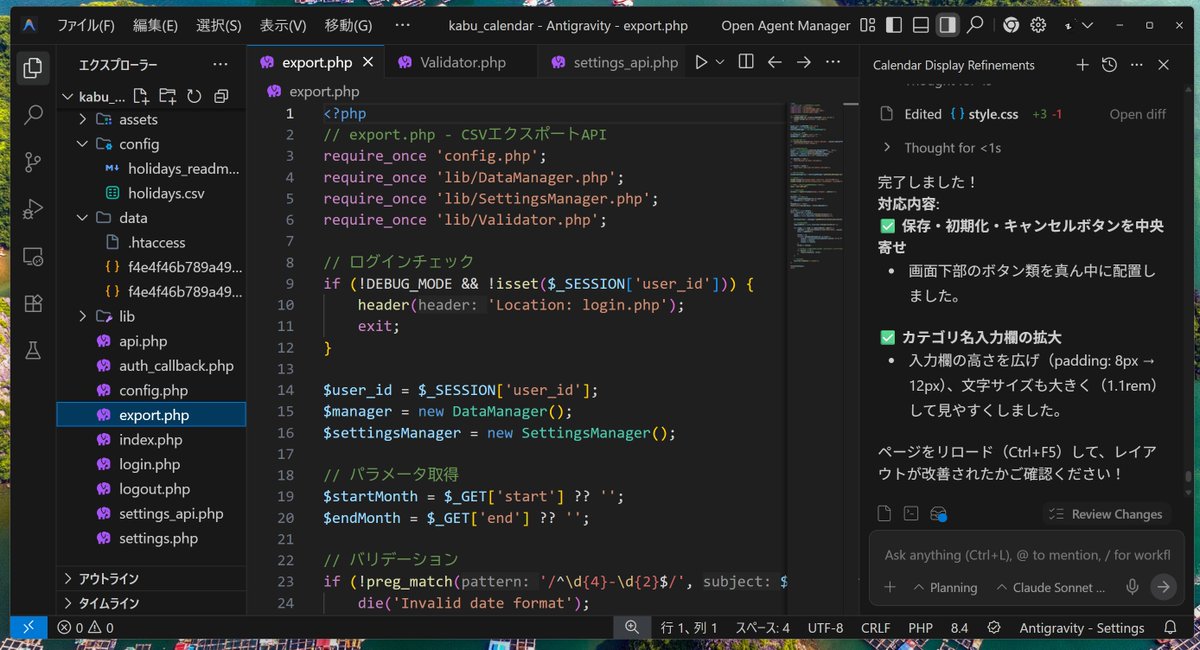Click the zoom magnifier in status bar
The height and width of the screenshot is (650, 1200).
click(x=632, y=628)
